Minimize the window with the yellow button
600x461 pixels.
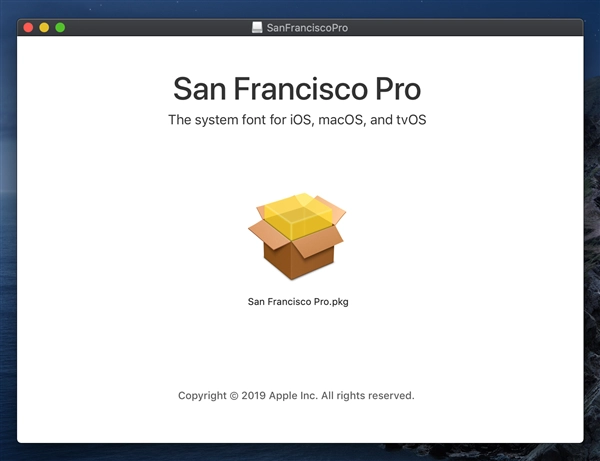44,28
